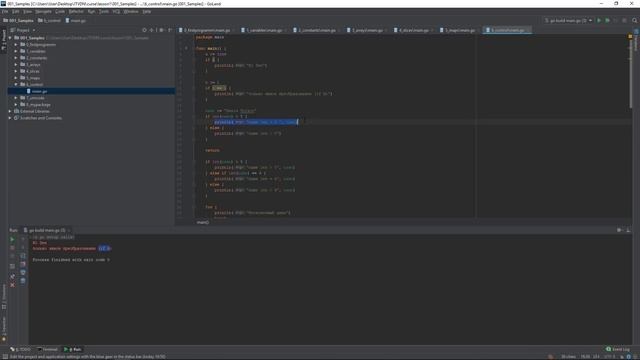Toggle the Run tool window button
Image resolution: width=640 pixels, height=360 pixels.
(73, 349)
